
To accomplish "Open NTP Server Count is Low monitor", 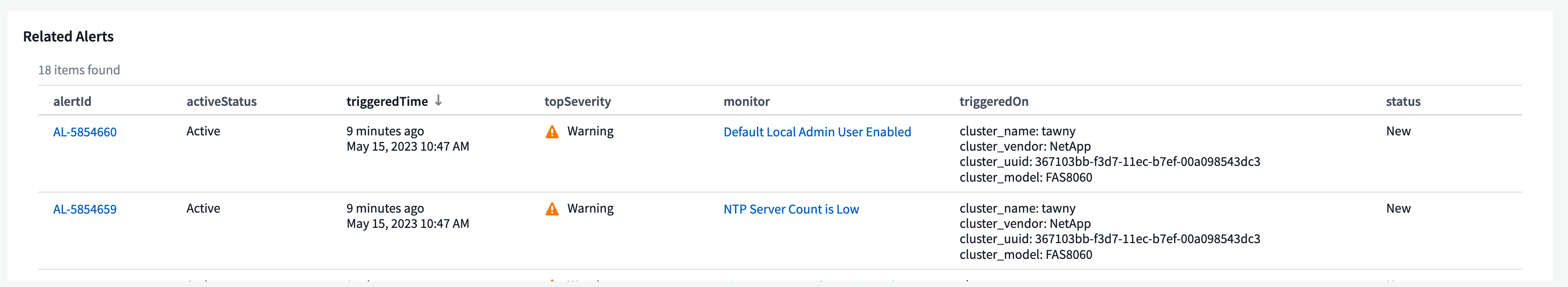I will (x=791, y=210).
